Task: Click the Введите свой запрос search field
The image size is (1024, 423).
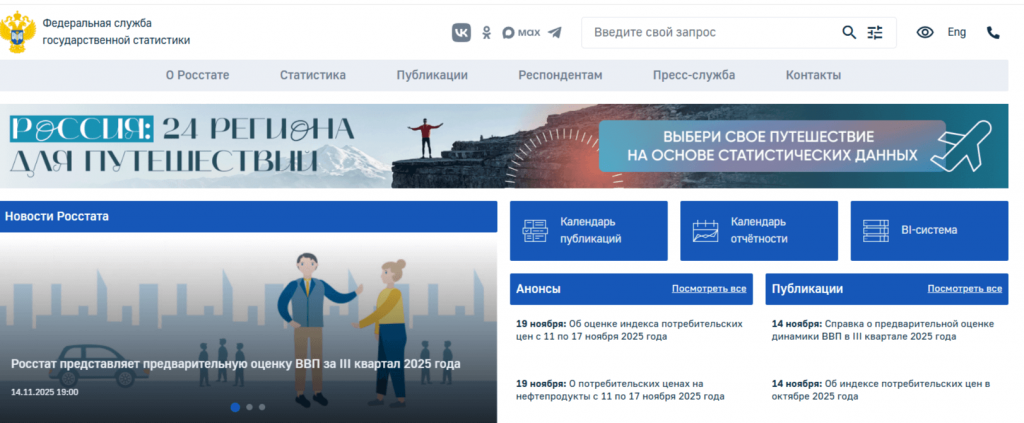Action: coord(710,32)
